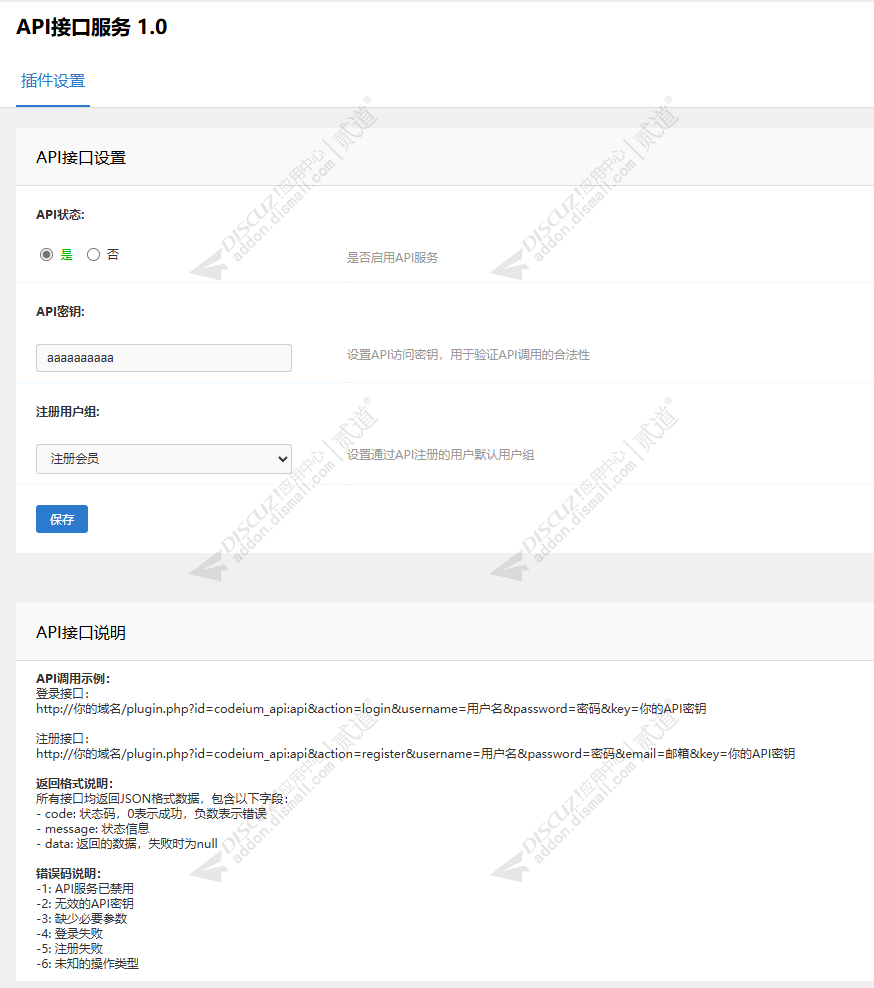Click the API接口服务 1.0 page title
Viewport: 874px width, 988px height.
coord(92,27)
